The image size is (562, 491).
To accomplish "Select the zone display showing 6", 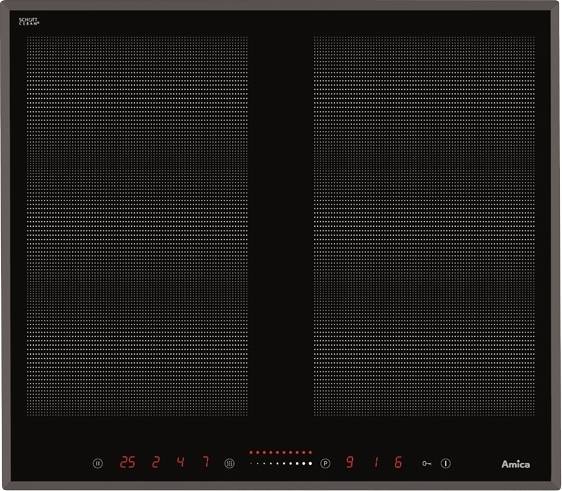I will [x=398, y=462].
